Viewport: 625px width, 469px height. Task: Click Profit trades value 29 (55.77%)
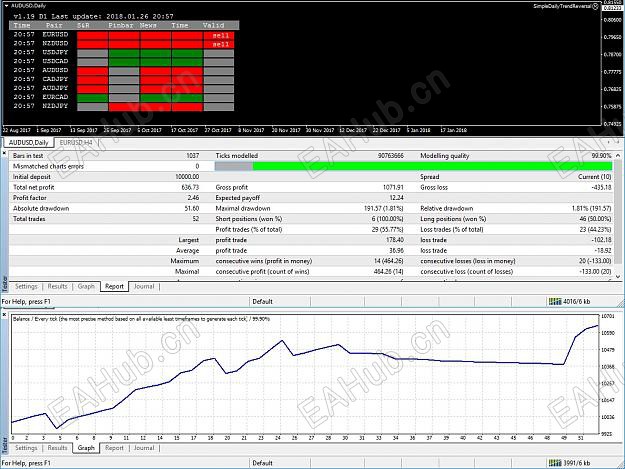[386, 230]
